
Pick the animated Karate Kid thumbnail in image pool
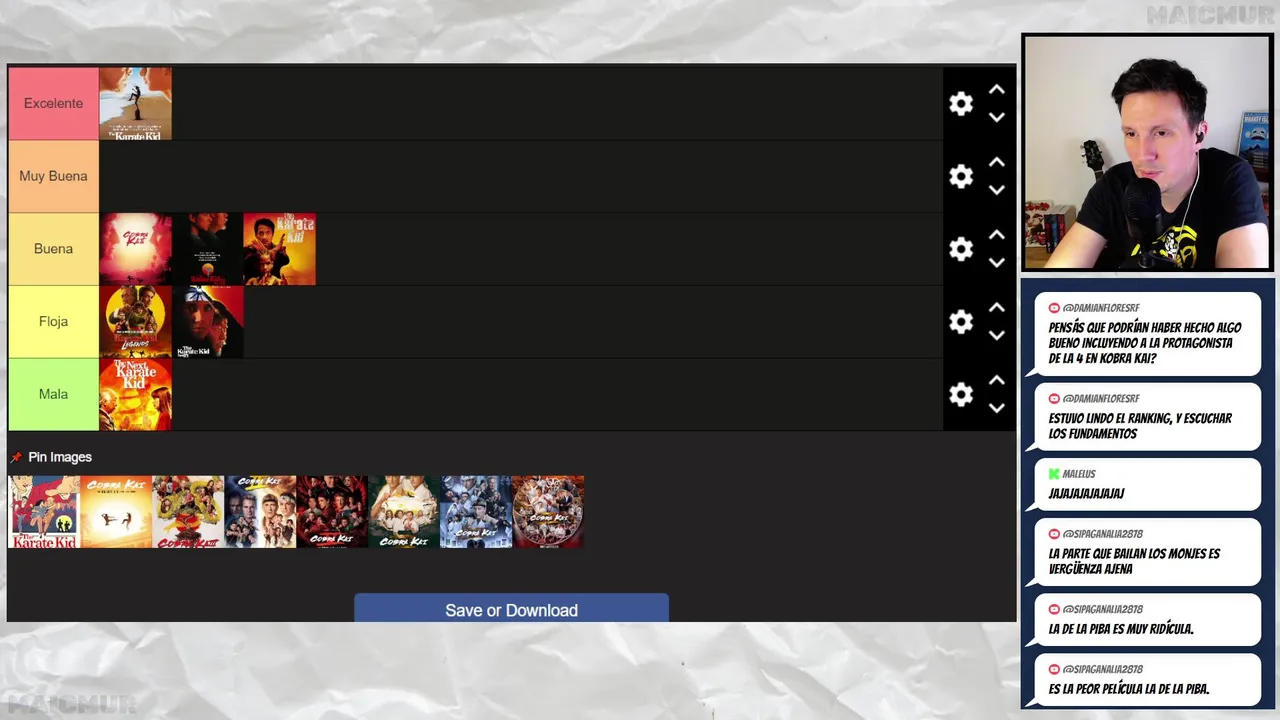coord(44,512)
